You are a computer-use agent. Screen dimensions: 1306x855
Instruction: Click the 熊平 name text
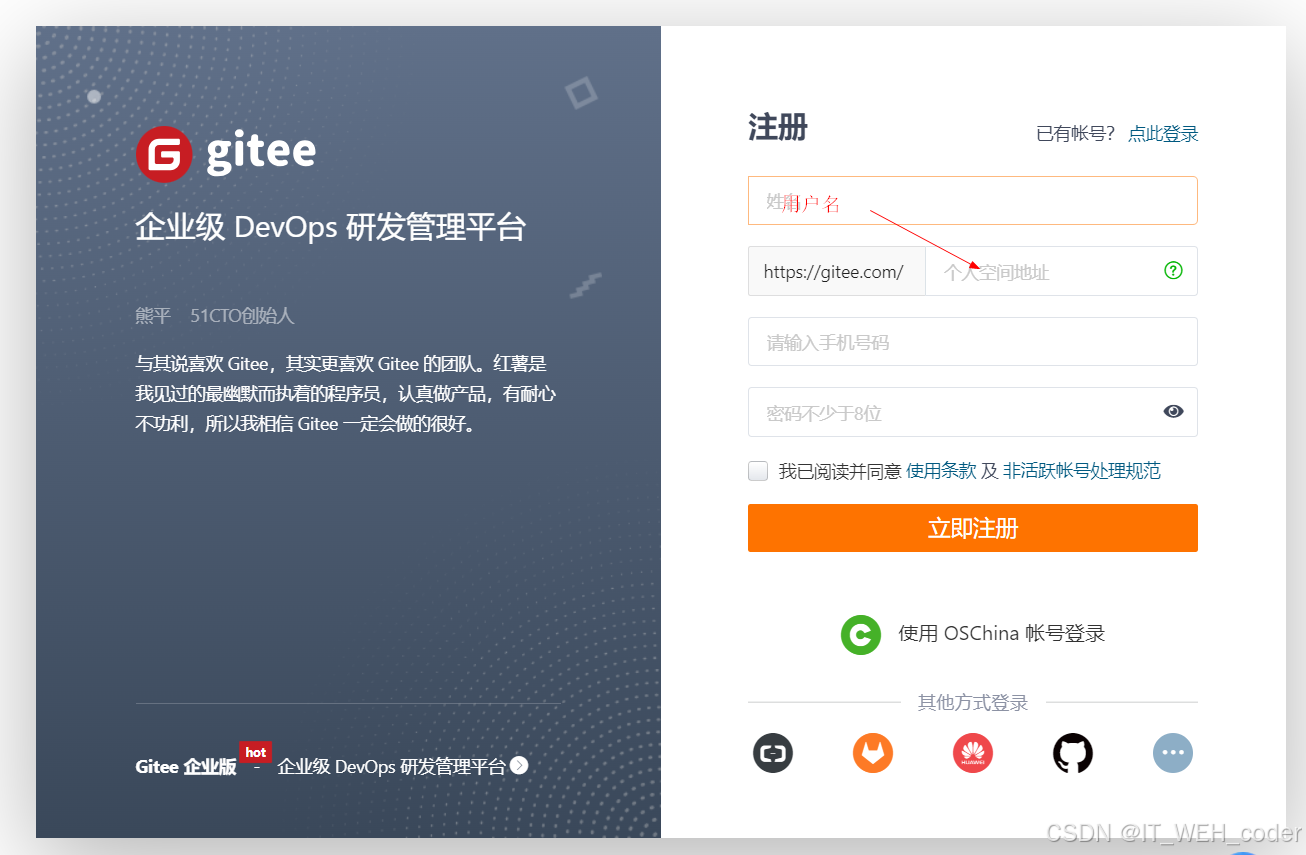153,316
